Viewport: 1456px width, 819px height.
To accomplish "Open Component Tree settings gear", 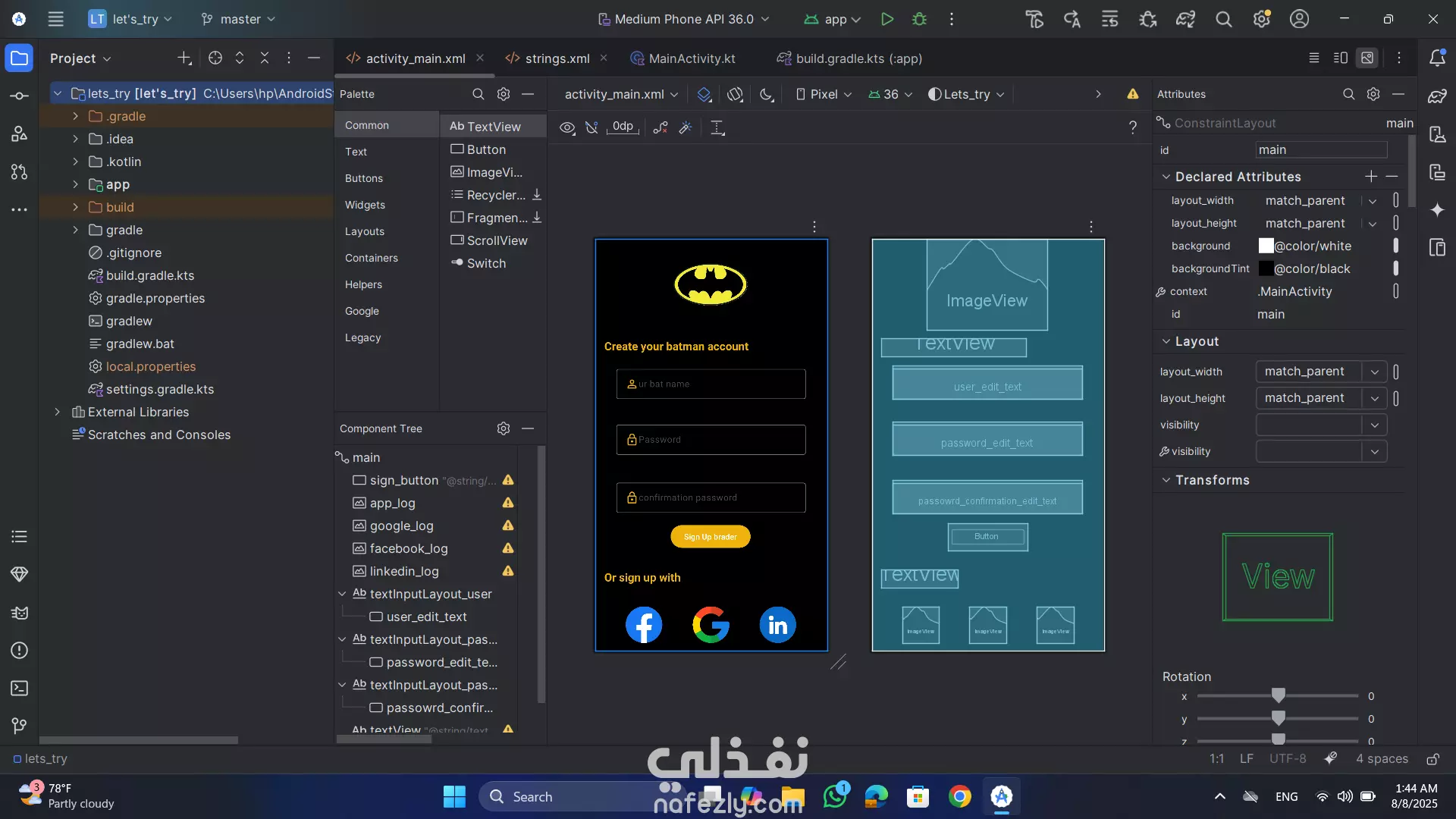I will pos(503,428).
